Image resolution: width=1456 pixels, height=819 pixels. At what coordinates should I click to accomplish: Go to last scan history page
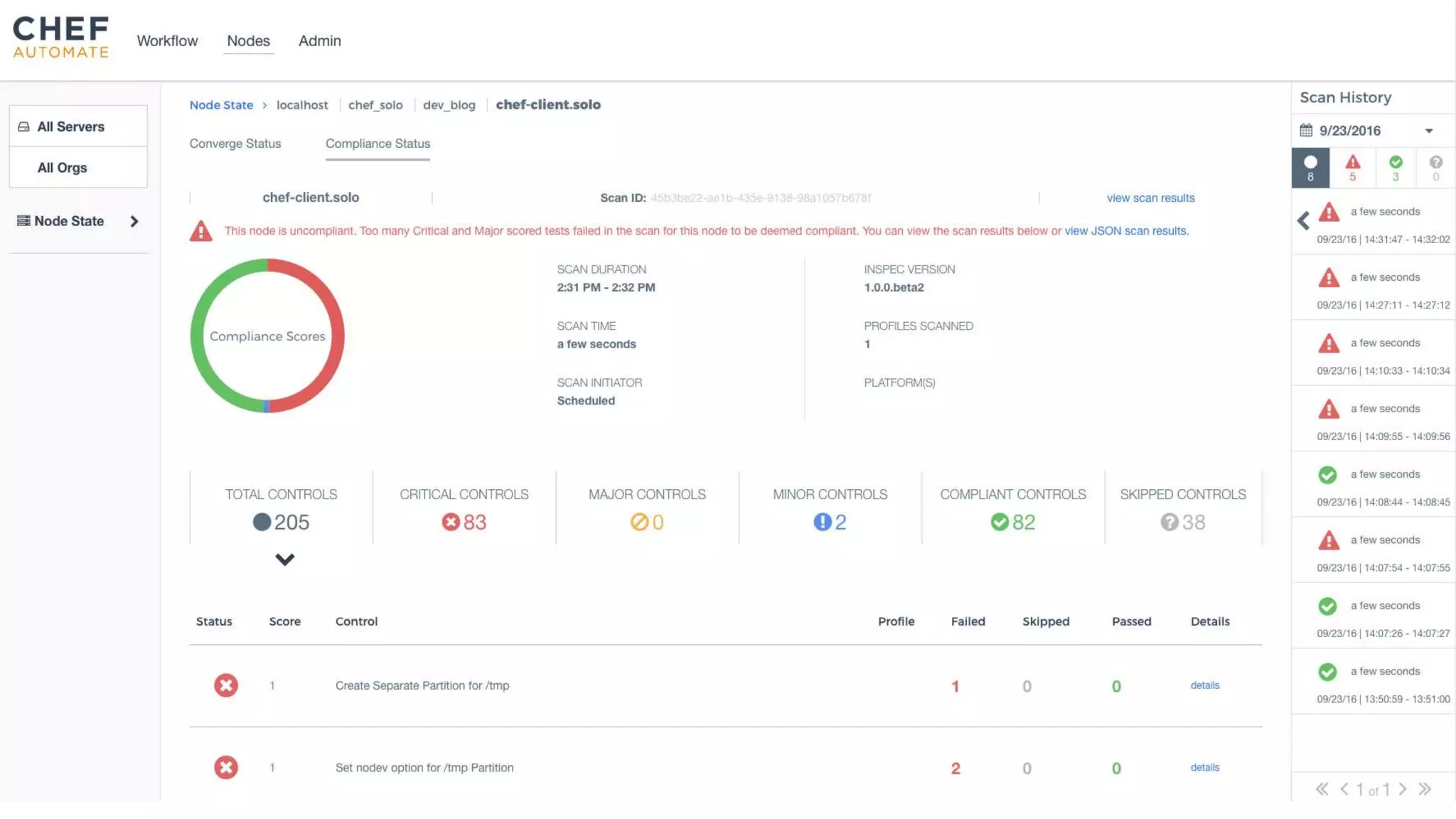tap(1425, 789)
